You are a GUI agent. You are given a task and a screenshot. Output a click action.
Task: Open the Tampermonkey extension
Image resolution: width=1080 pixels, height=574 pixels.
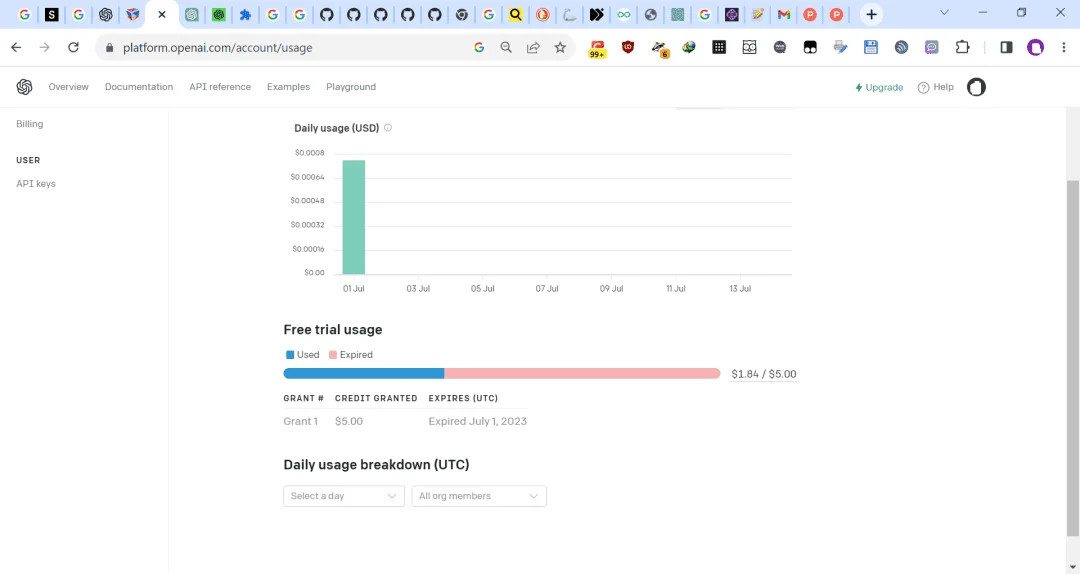point(810,47)
